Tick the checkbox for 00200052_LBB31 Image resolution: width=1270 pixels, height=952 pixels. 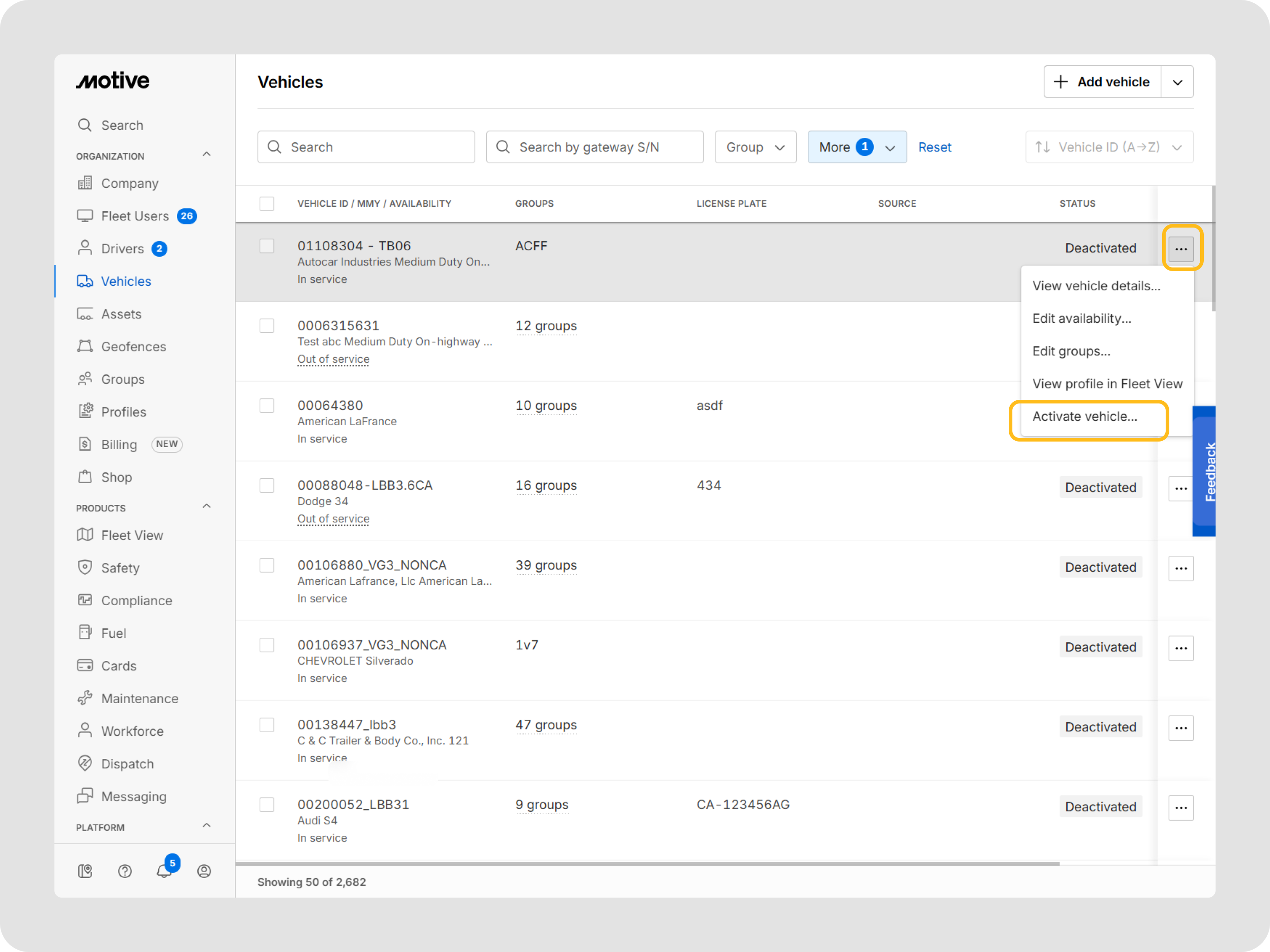pyautogui.click(x=267, y=805)
